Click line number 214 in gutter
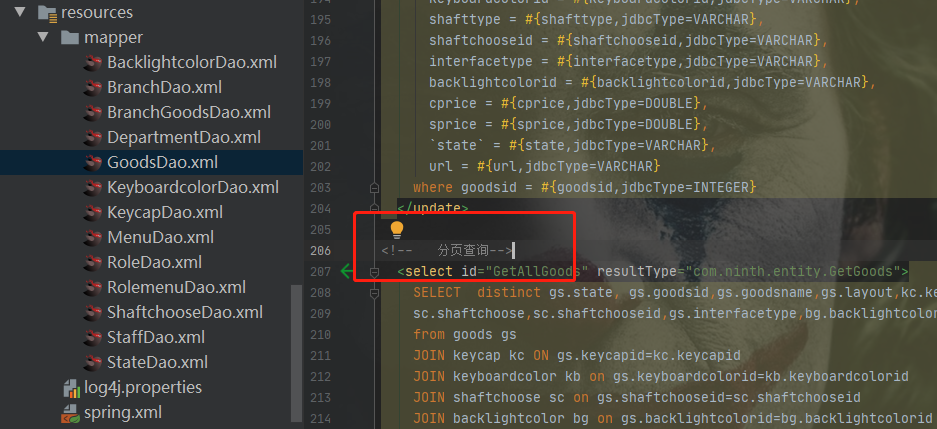 (x=320, y=419)
